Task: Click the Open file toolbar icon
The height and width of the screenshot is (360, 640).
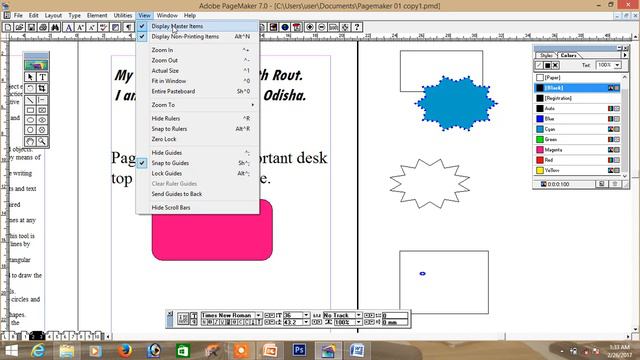Action: click(19, 27)
